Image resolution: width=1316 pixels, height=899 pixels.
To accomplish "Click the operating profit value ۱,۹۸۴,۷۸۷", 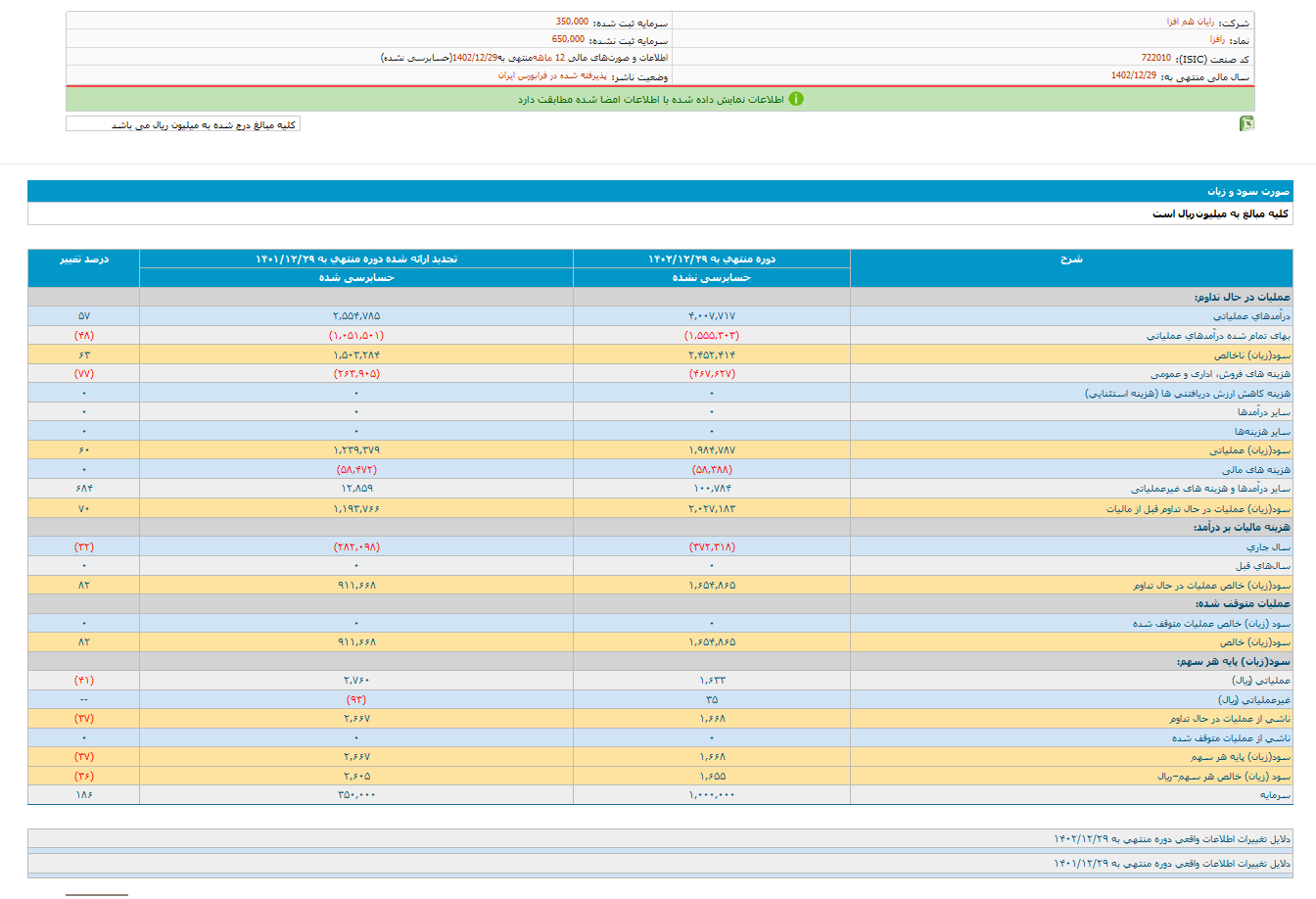I will 711,450.
